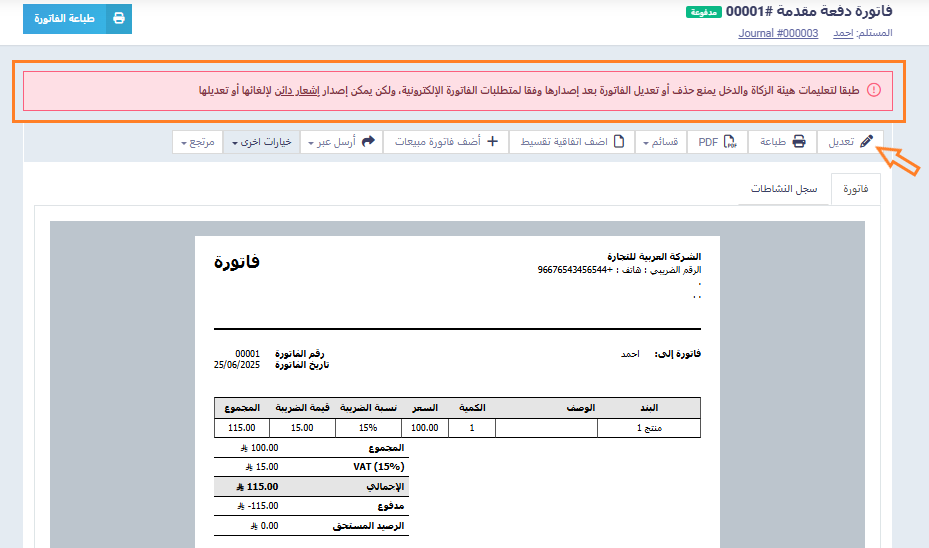Click the large فاتورة heading in document
The height and width of the screenshot is (548, 929).
(237, 261)
